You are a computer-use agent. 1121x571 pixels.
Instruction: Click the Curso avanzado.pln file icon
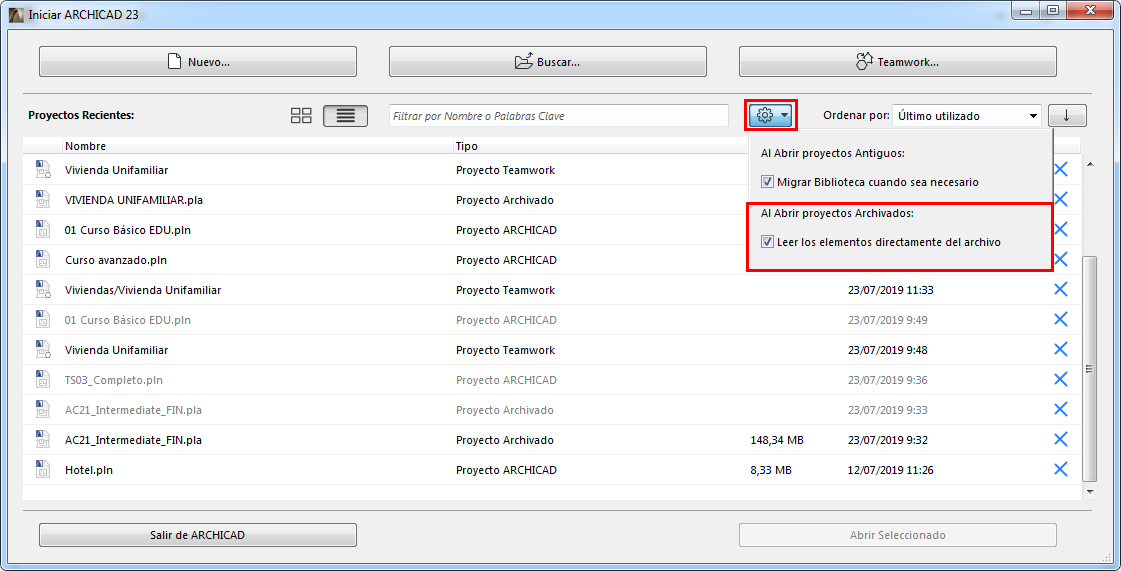[42, 259]
